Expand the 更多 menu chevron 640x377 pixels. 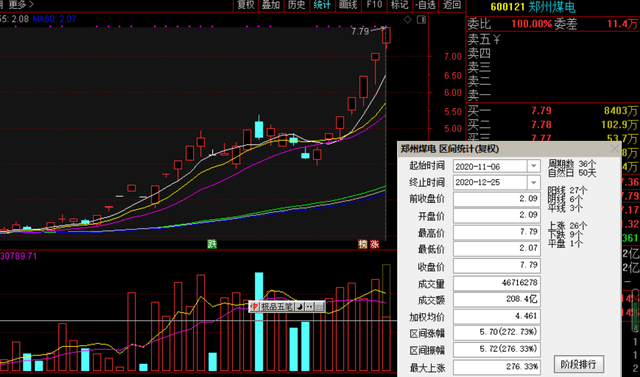[x=31, y=4]
